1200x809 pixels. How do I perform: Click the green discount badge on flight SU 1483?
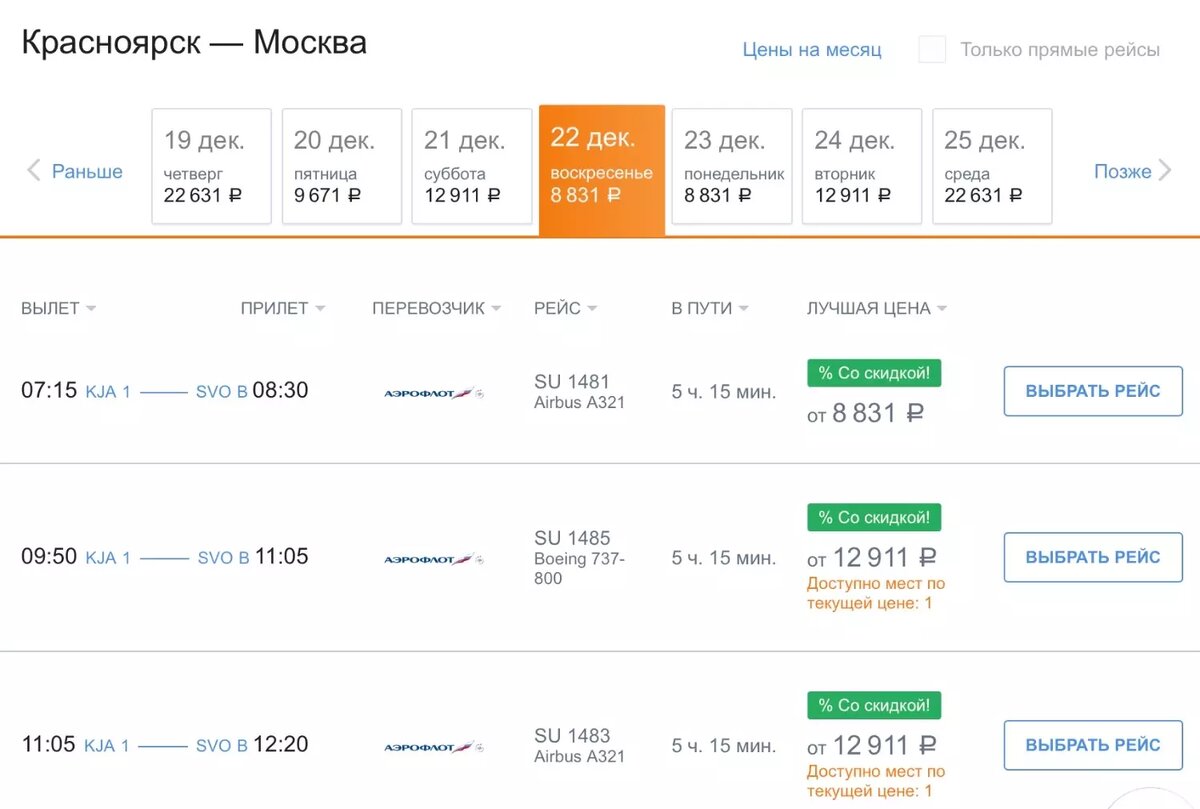873,705
